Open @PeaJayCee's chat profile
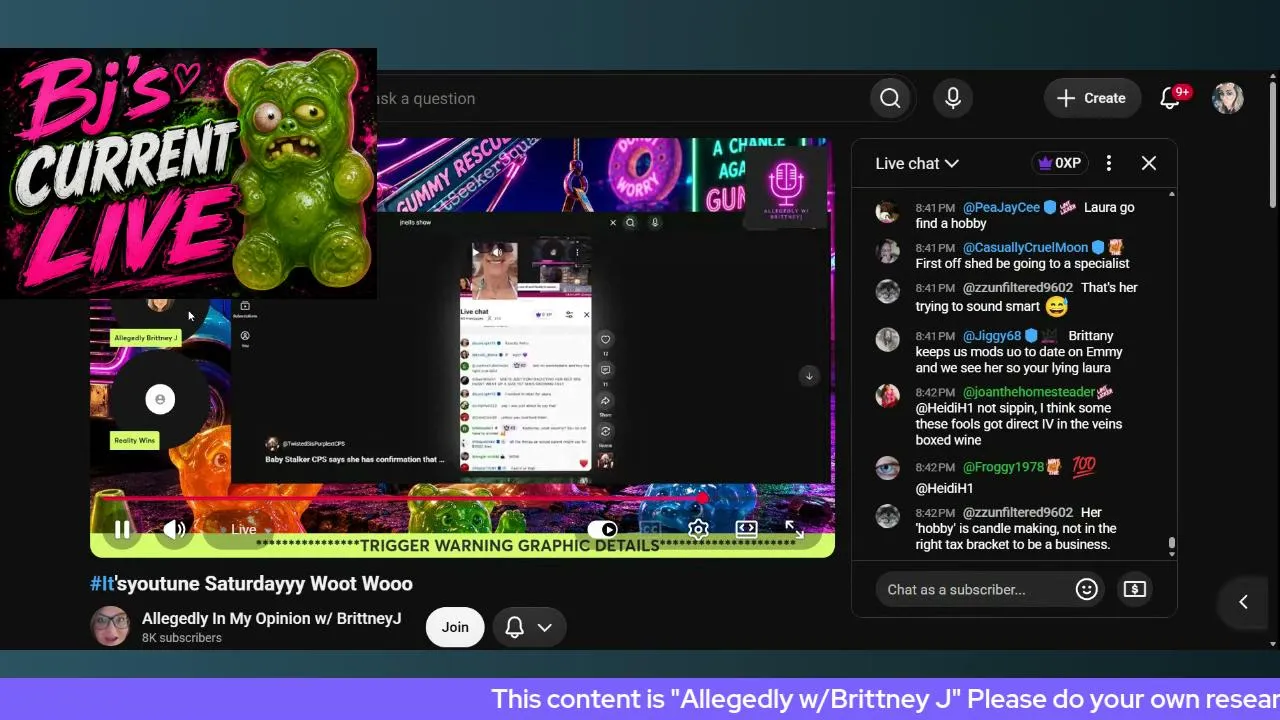The image size is (1280, 720). tap(1001, 207)
